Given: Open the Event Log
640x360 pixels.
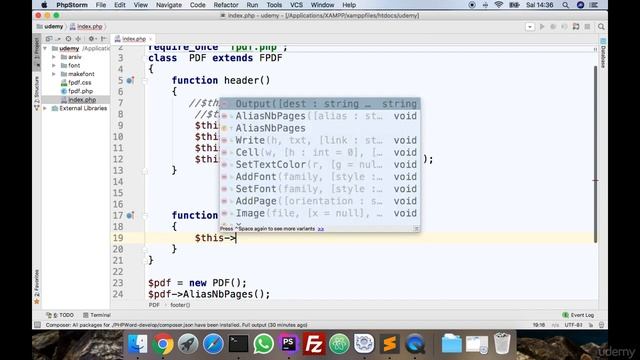Looking at the screenshot, I should click(578, 315).
